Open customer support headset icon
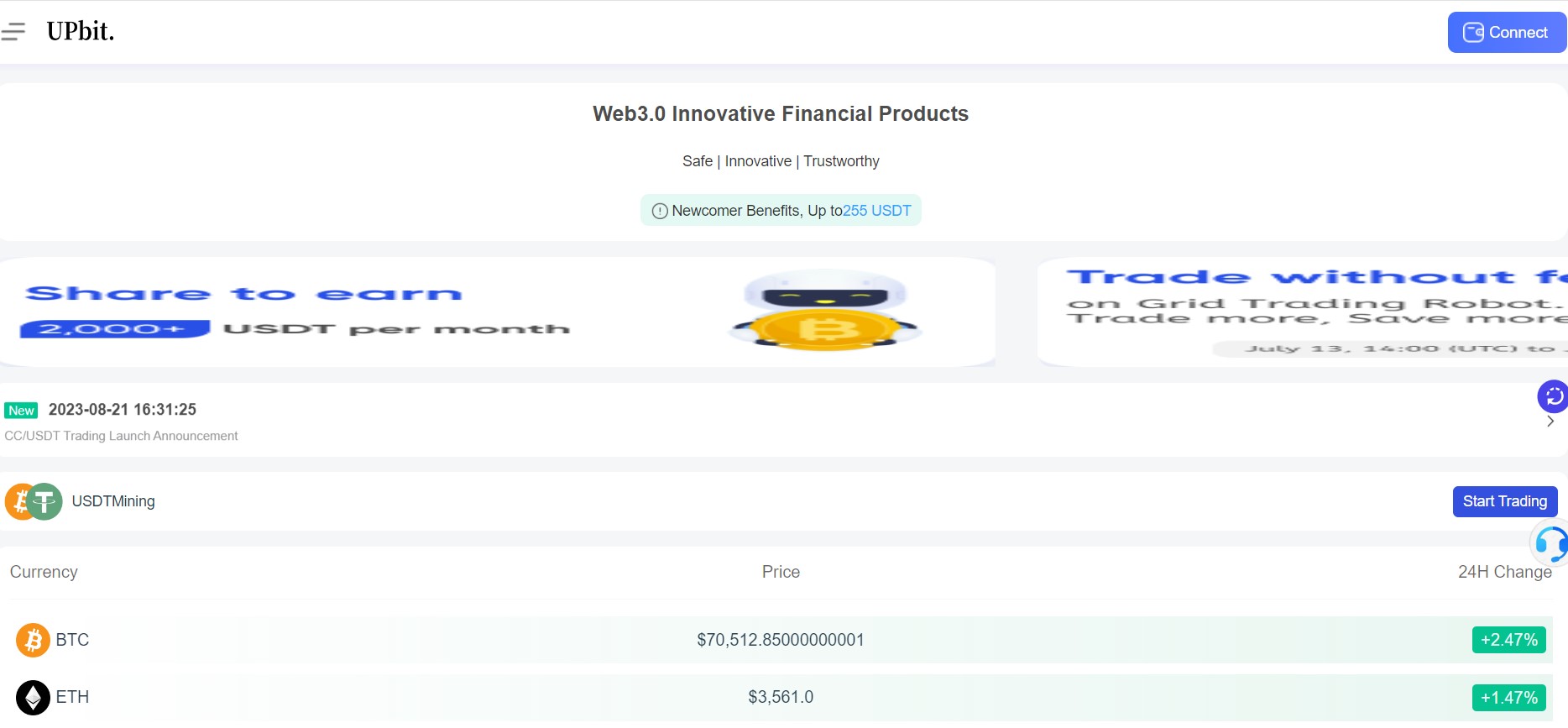Screen dimensions: 1568x728 1550,543
